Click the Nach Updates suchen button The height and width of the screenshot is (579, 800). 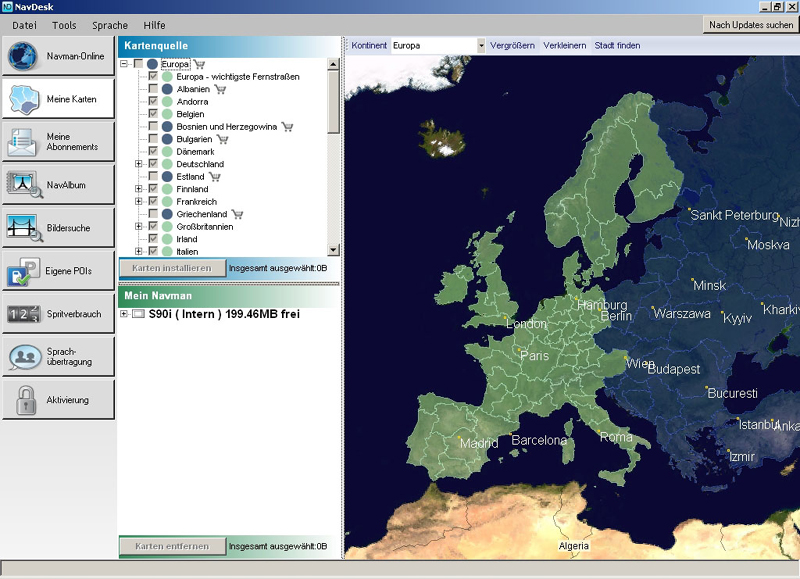750,24
